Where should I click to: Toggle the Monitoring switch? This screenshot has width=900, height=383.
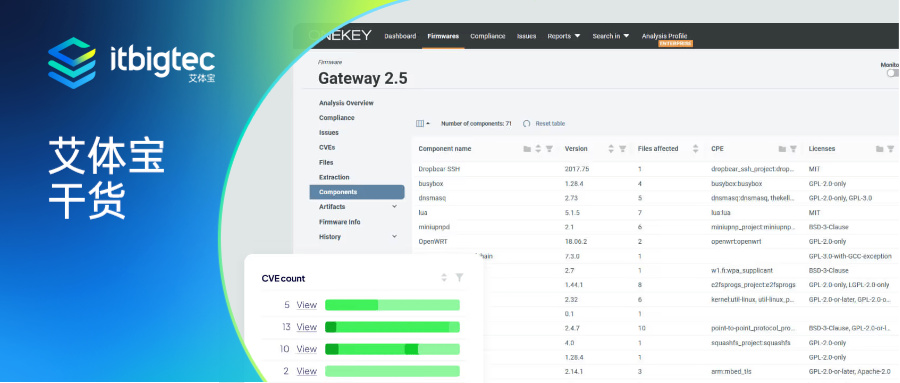pyautogui.click(x=893, y=73)
